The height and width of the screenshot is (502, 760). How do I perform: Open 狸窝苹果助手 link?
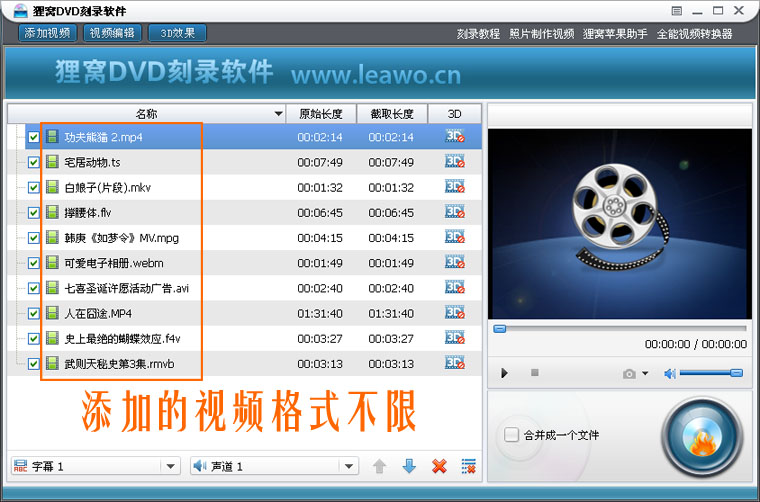click(x=615, y=34)
